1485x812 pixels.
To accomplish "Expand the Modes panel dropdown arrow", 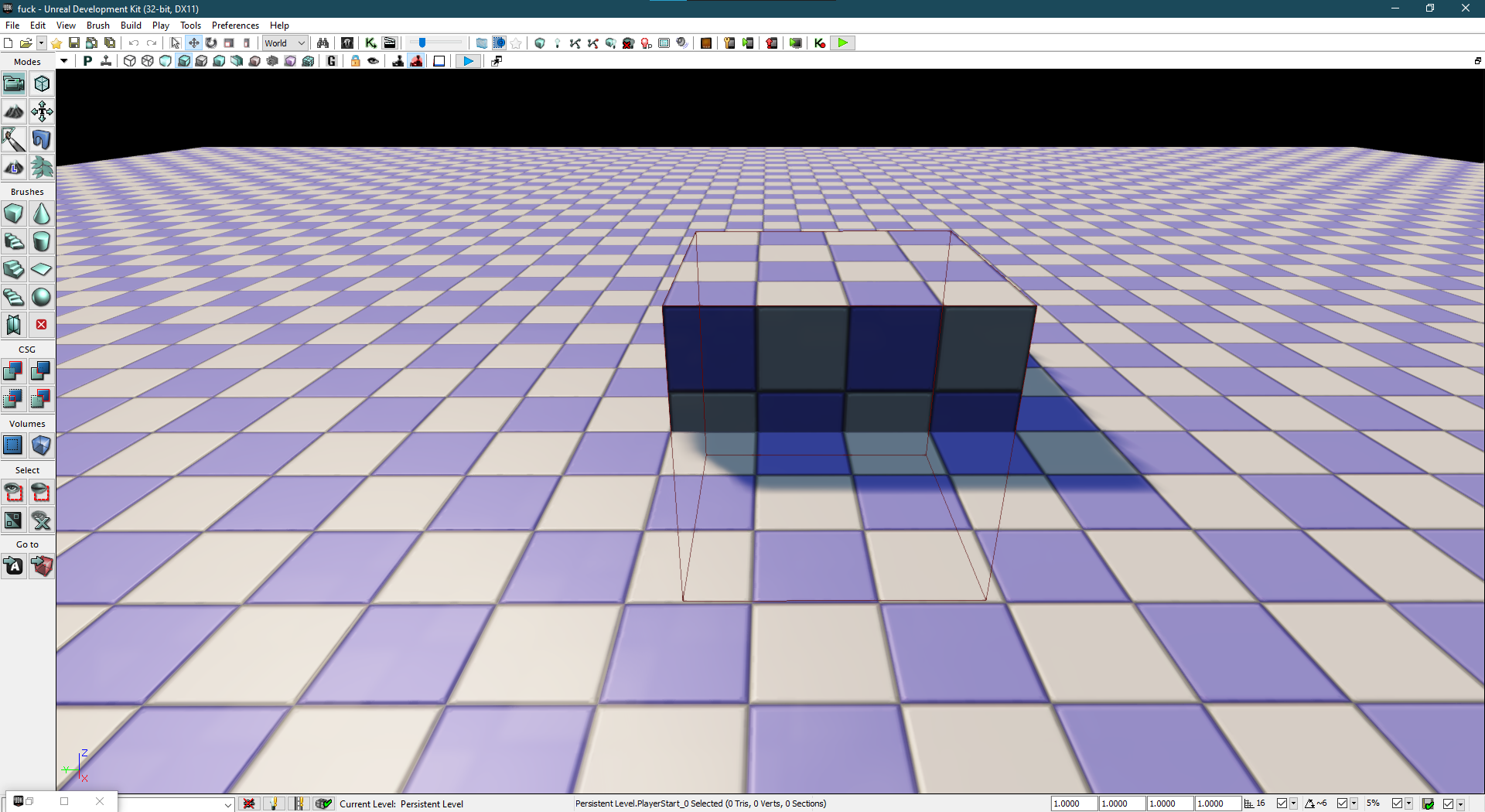I will (63, 61).
